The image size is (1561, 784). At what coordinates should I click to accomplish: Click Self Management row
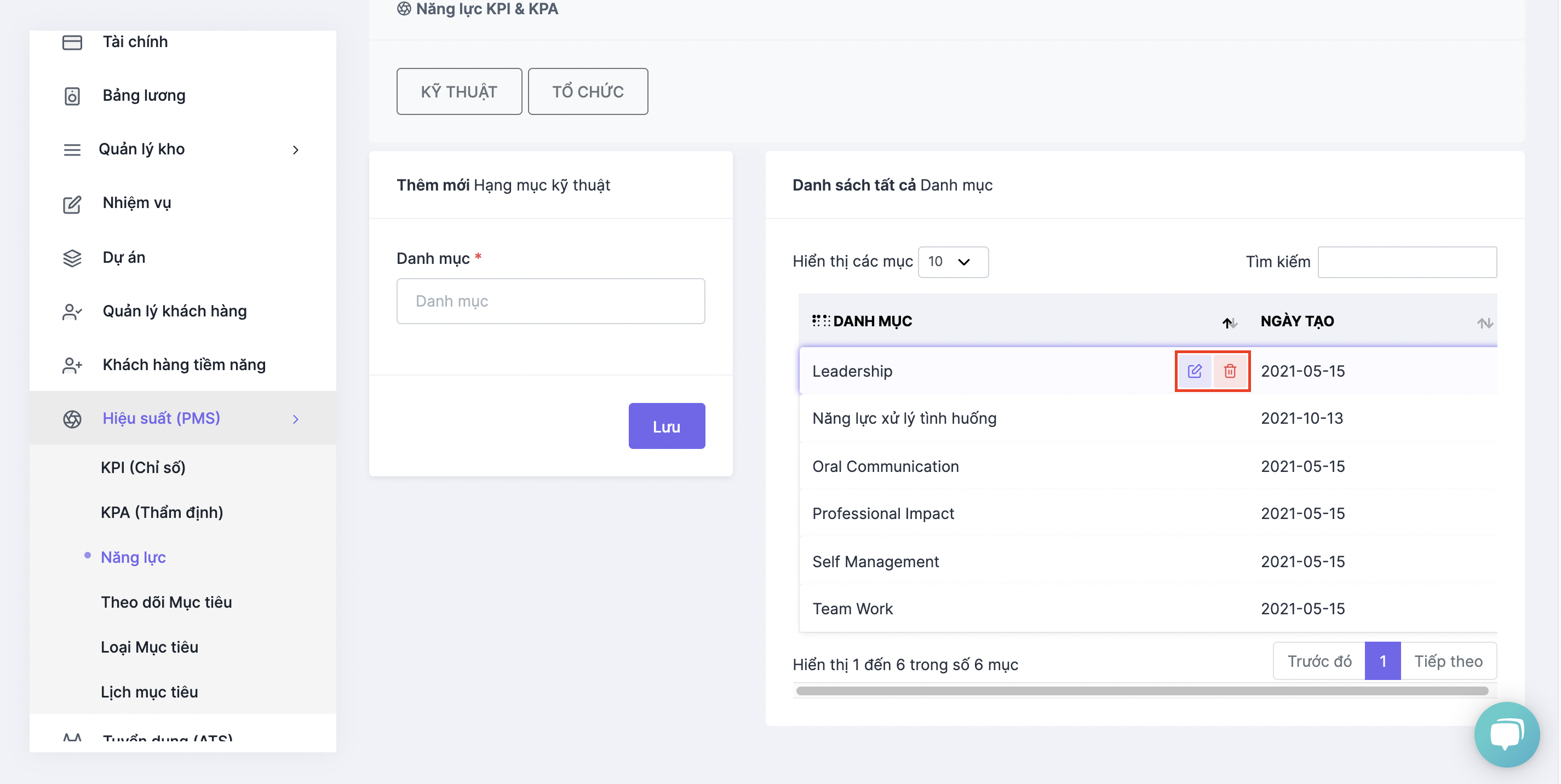[875, 562]
